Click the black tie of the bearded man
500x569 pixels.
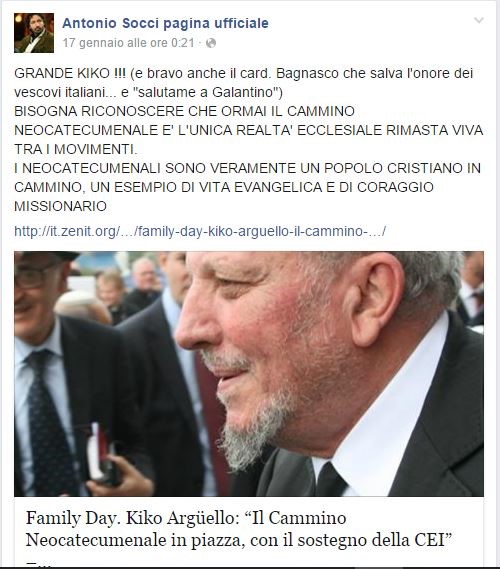[x=330, y=480]
